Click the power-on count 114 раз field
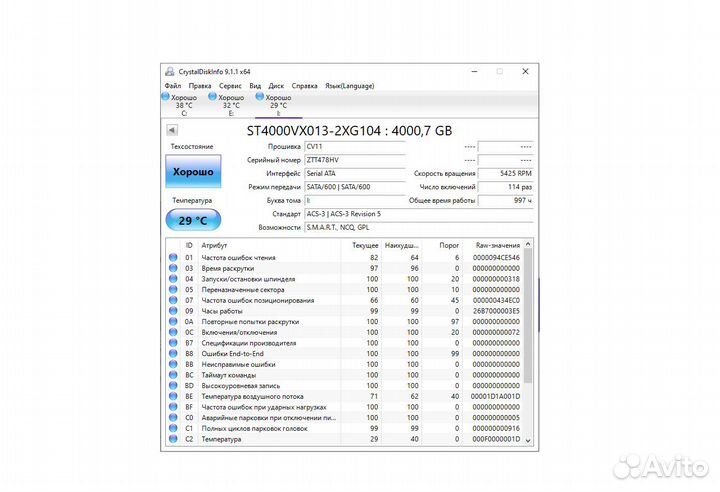The height and width of the screenshot is (492, 720). [506, 187]
